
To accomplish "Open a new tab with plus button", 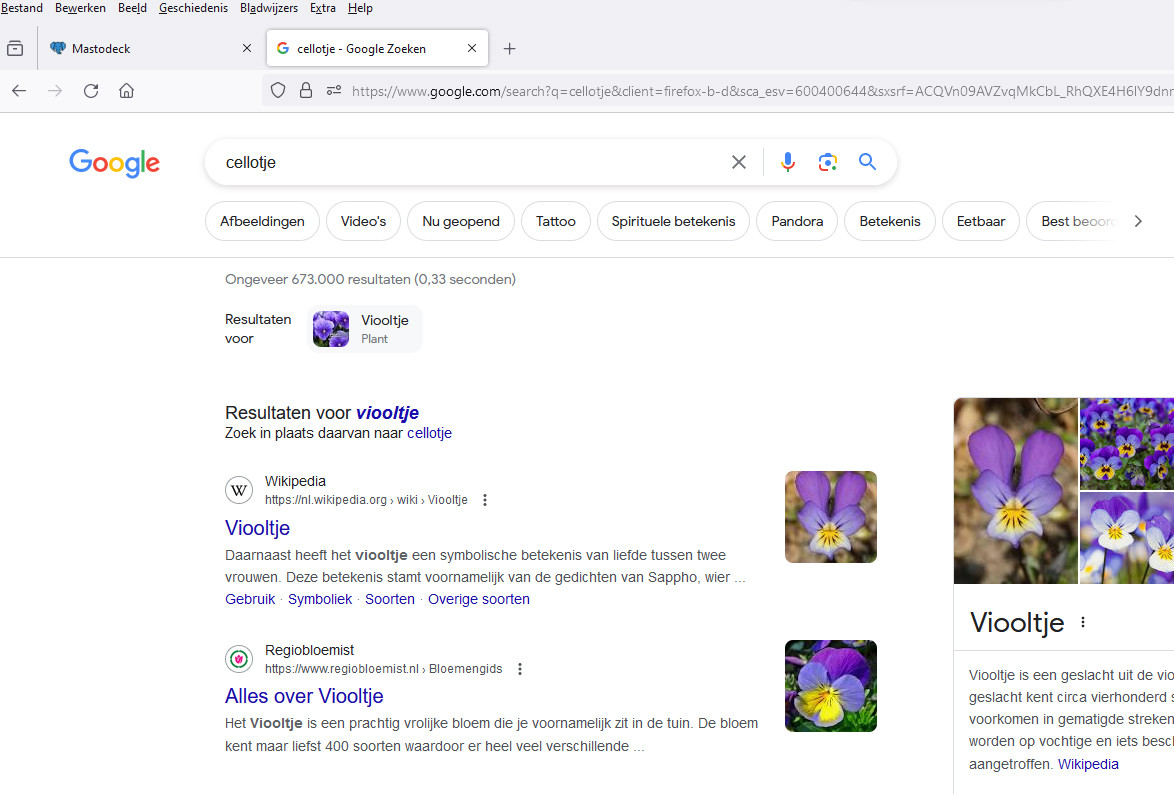I will (x=509, y=49).
